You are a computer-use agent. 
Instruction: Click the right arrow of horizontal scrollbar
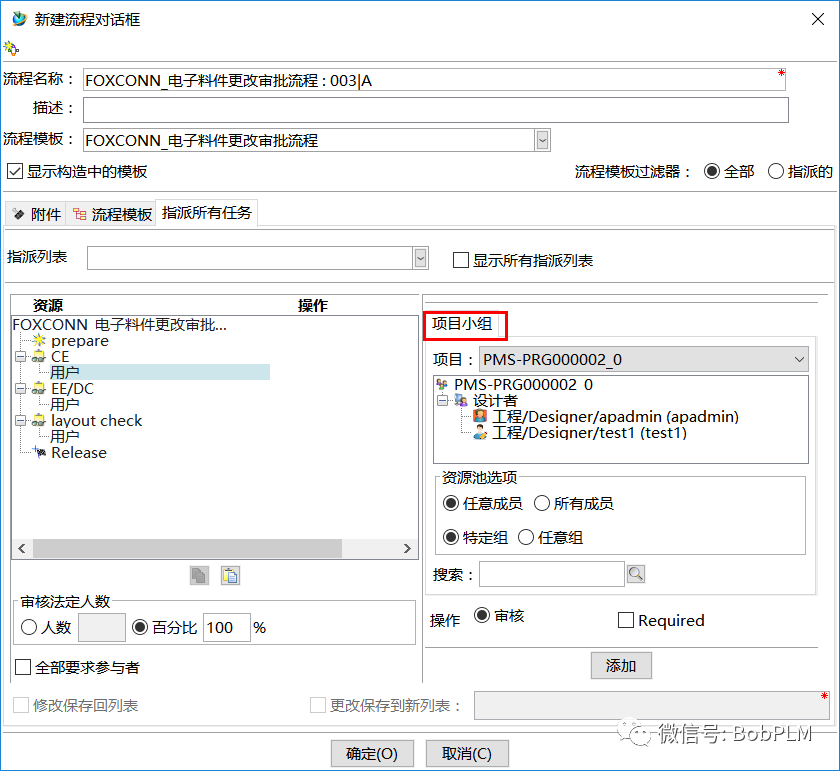coord(407,548)
